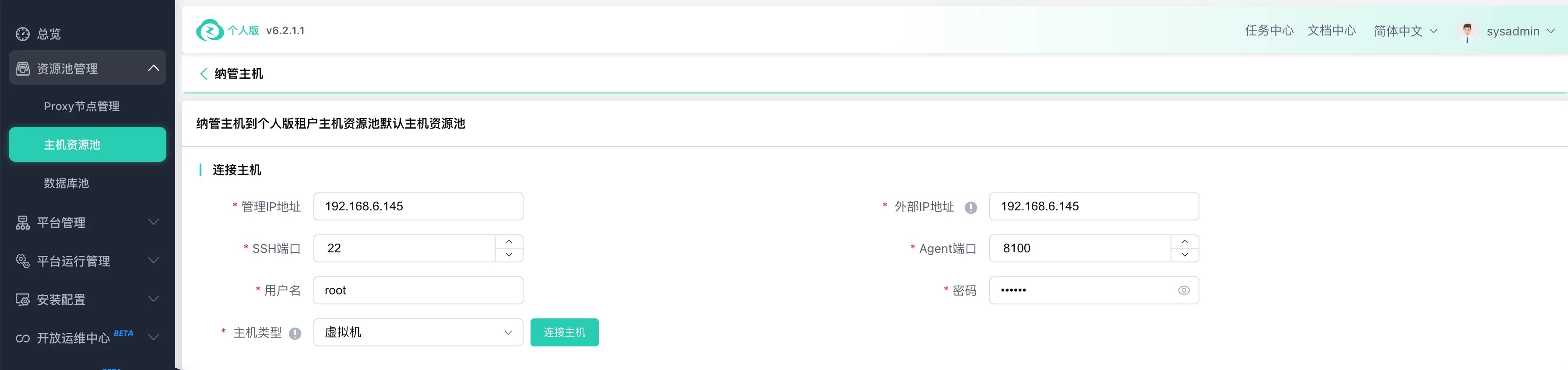Select Proxy节点管理 in the sidebar
Screen dimensions: 1568x370
click(81, 107)
